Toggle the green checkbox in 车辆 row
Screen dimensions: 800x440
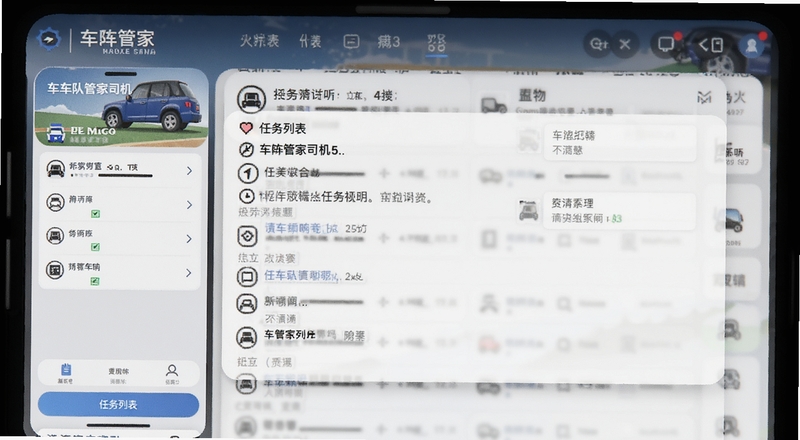coord(95,281)
